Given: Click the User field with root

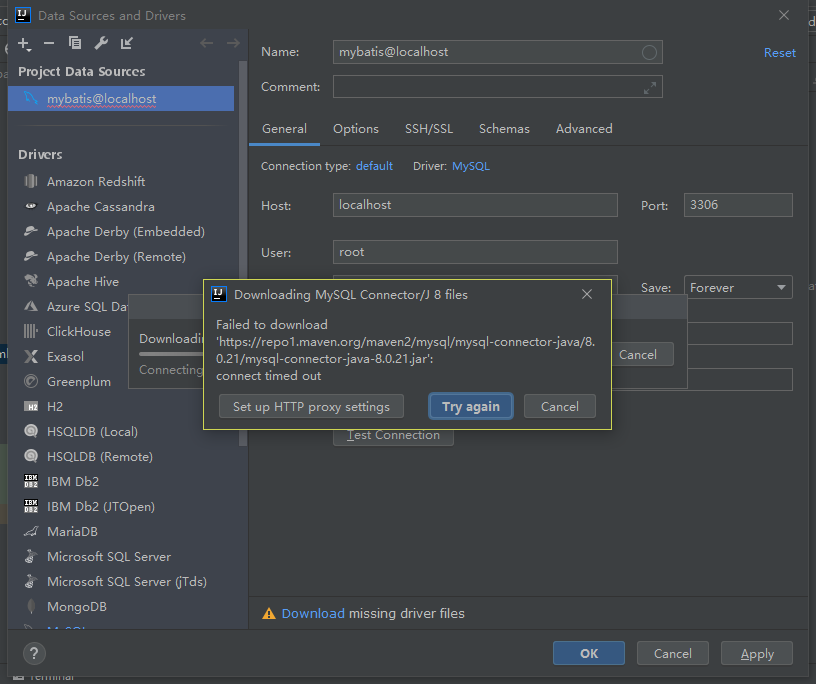Looking at the screenshot, I should coord(475,252).
